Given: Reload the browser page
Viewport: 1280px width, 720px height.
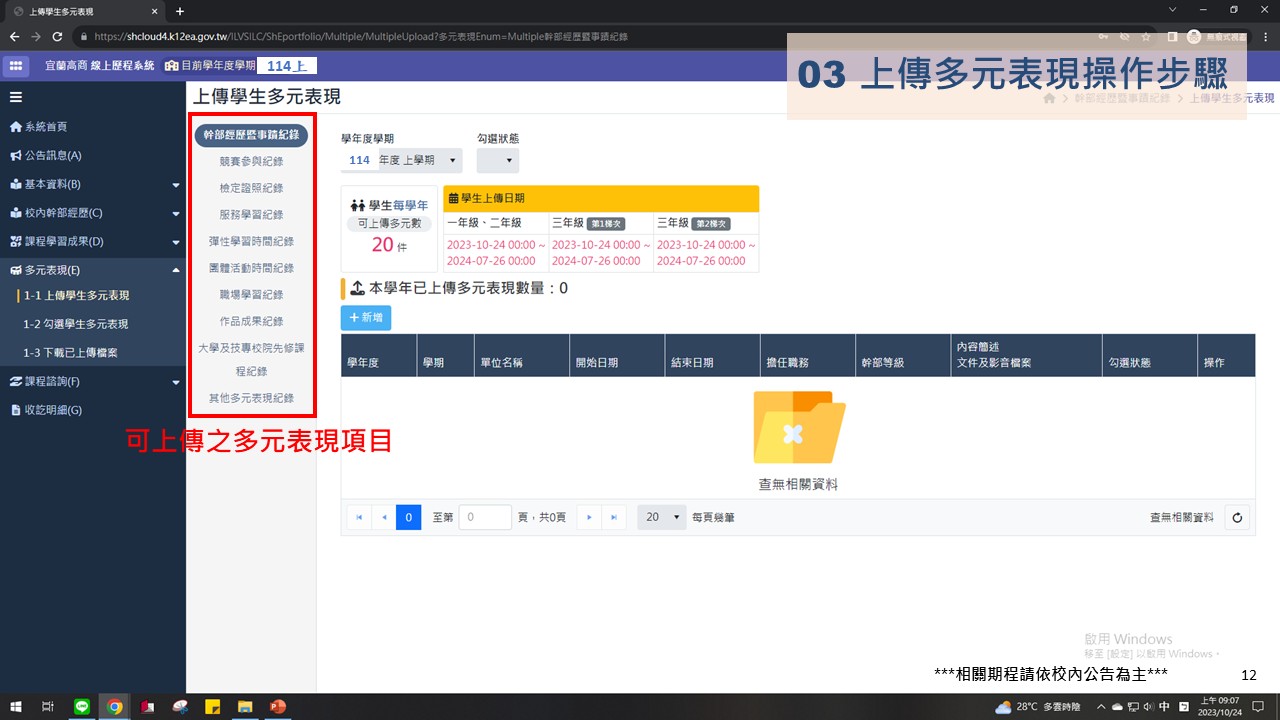Looking at the screenshot, I should coord(57,36).
